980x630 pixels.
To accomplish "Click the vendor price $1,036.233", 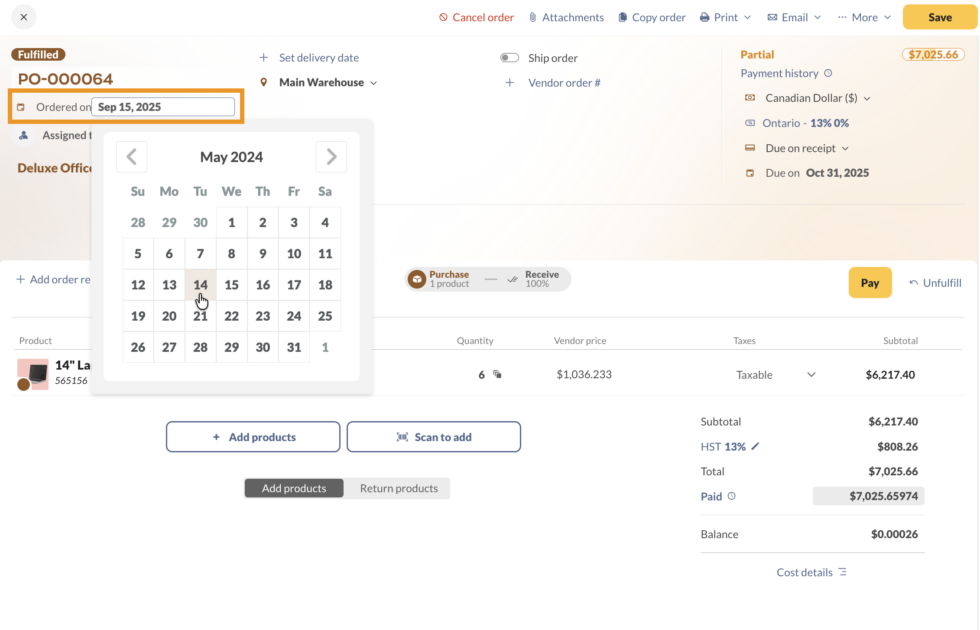I will [584, 374].
